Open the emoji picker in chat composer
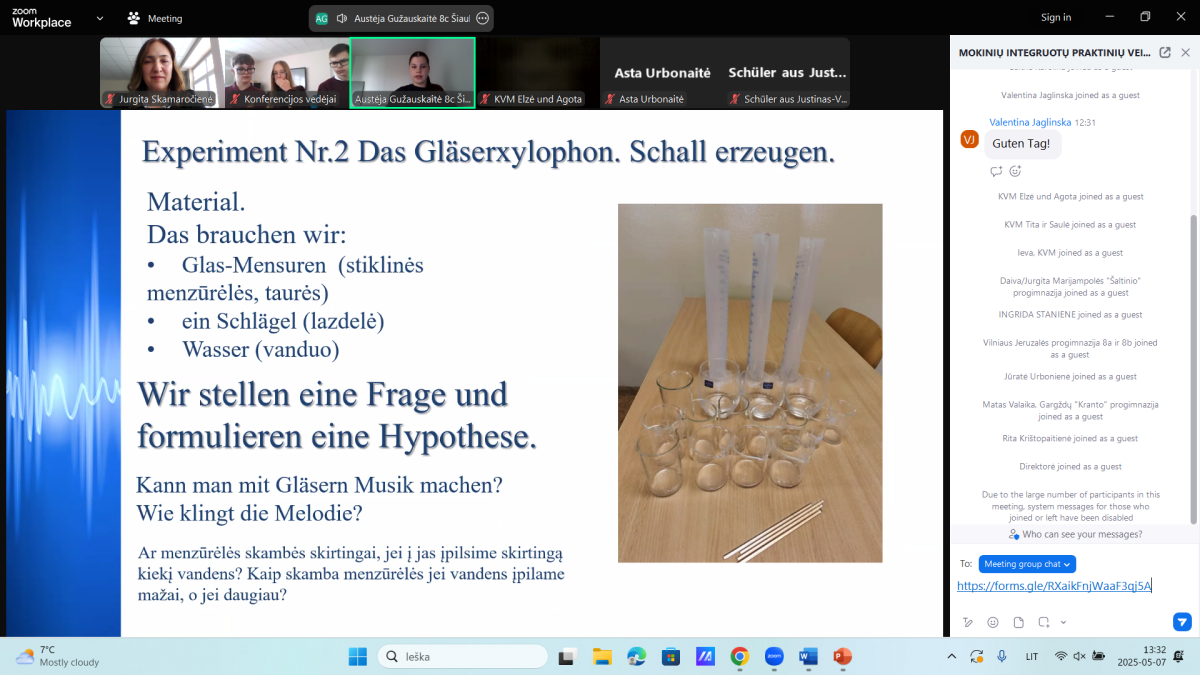This screenshot has height=675, width=1200. [x=992, y=622]
